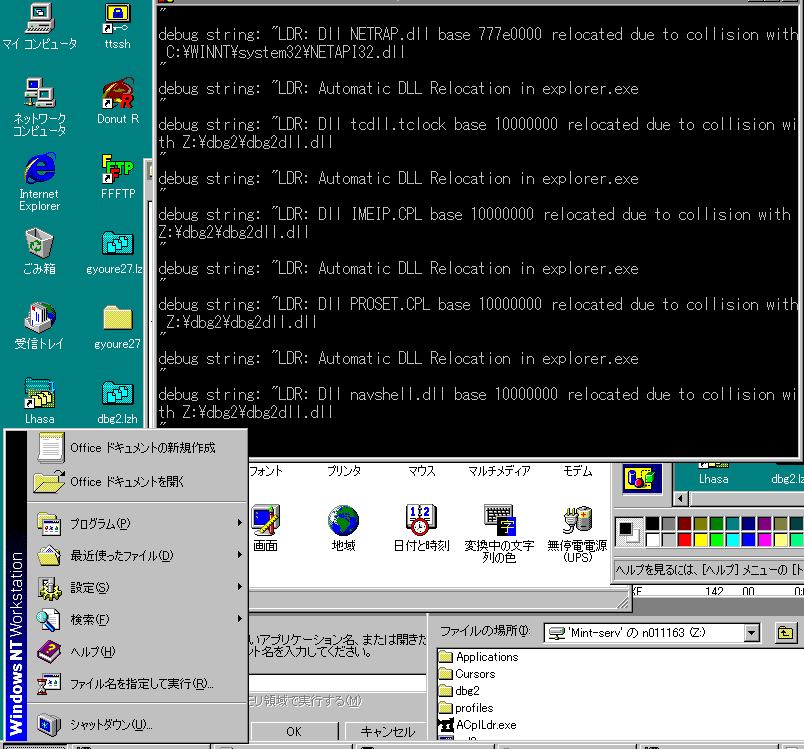804x749 pixels.
Task: Launch the ttssh shortcut on desktop
Action: click(x=117, y=26)
